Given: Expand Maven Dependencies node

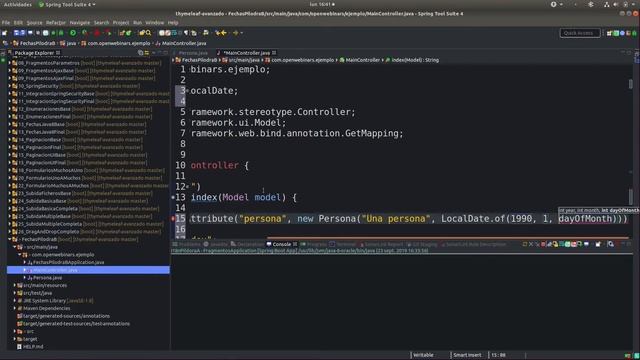Looking at the screenshot, I should pyautogui.click(x=15, y=308).
